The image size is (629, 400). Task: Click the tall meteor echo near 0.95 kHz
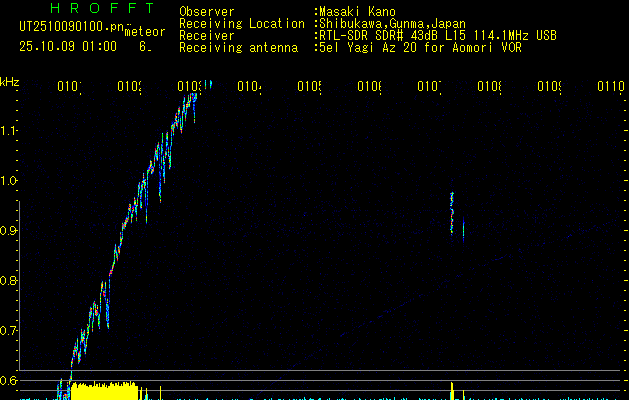click(452, 213)
